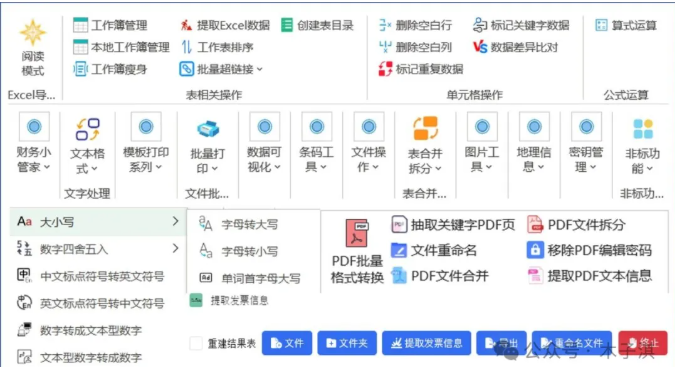Click 抽取关键字PDF页 tool
This screenshot has height=367, width=675.
click(453, 225)
